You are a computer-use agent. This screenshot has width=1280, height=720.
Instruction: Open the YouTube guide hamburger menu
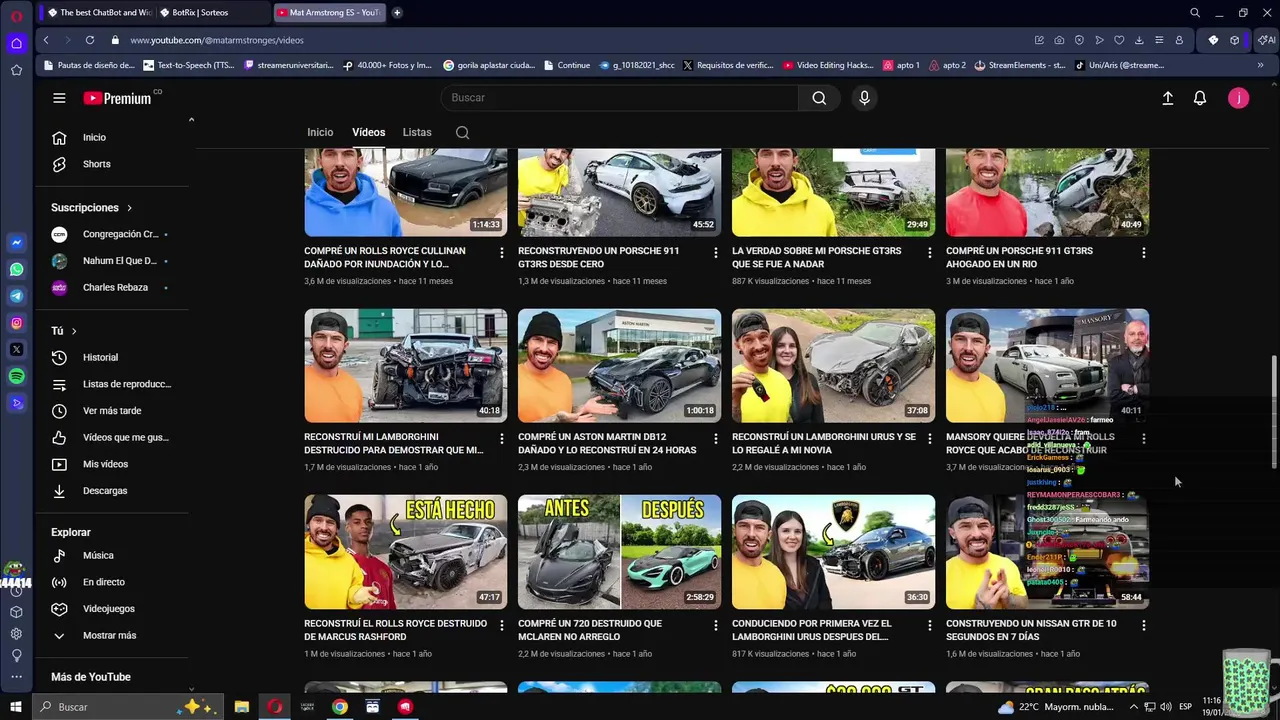click(59, 98)
